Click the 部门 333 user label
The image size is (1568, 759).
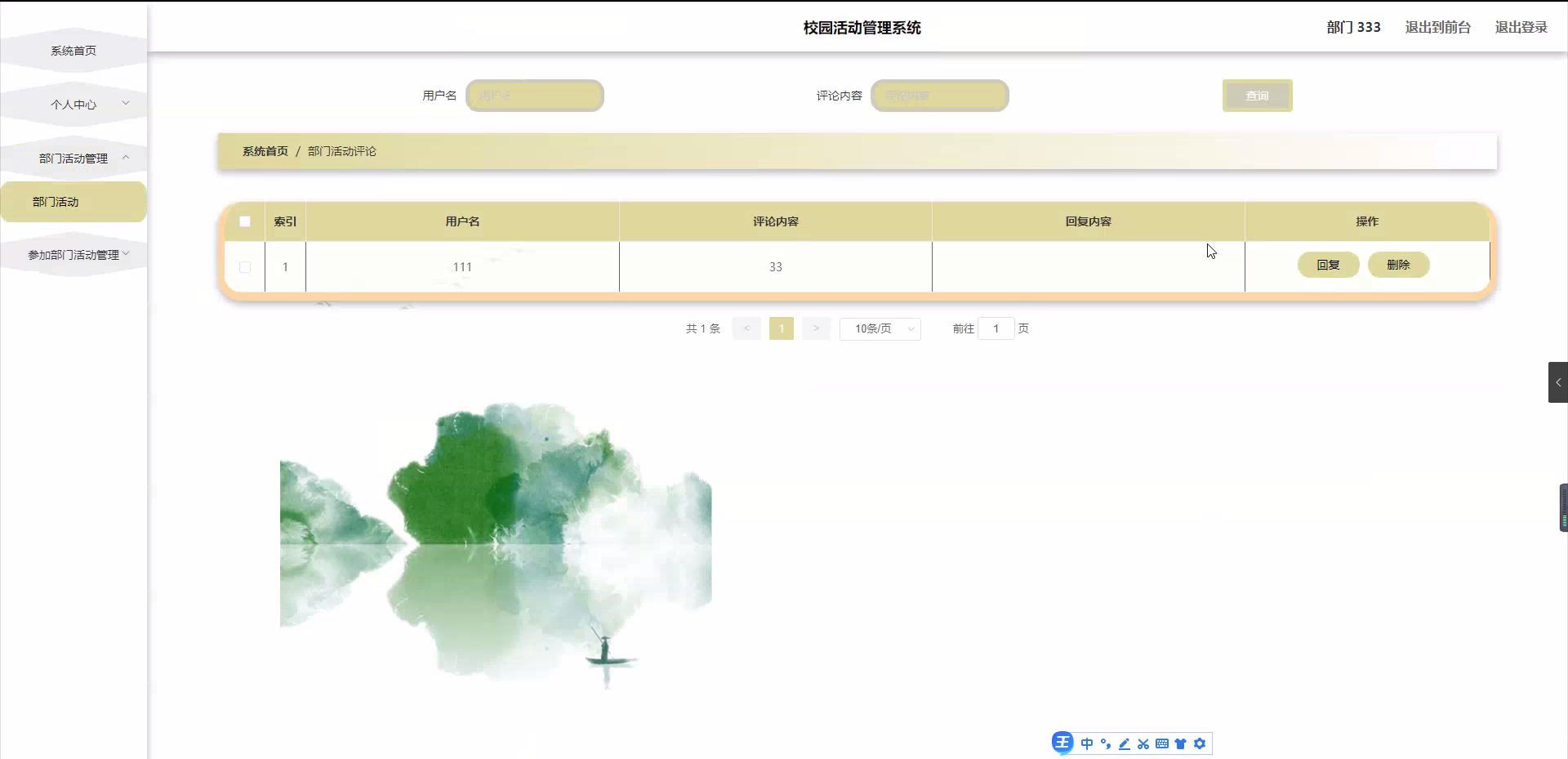pos(1353,27)
